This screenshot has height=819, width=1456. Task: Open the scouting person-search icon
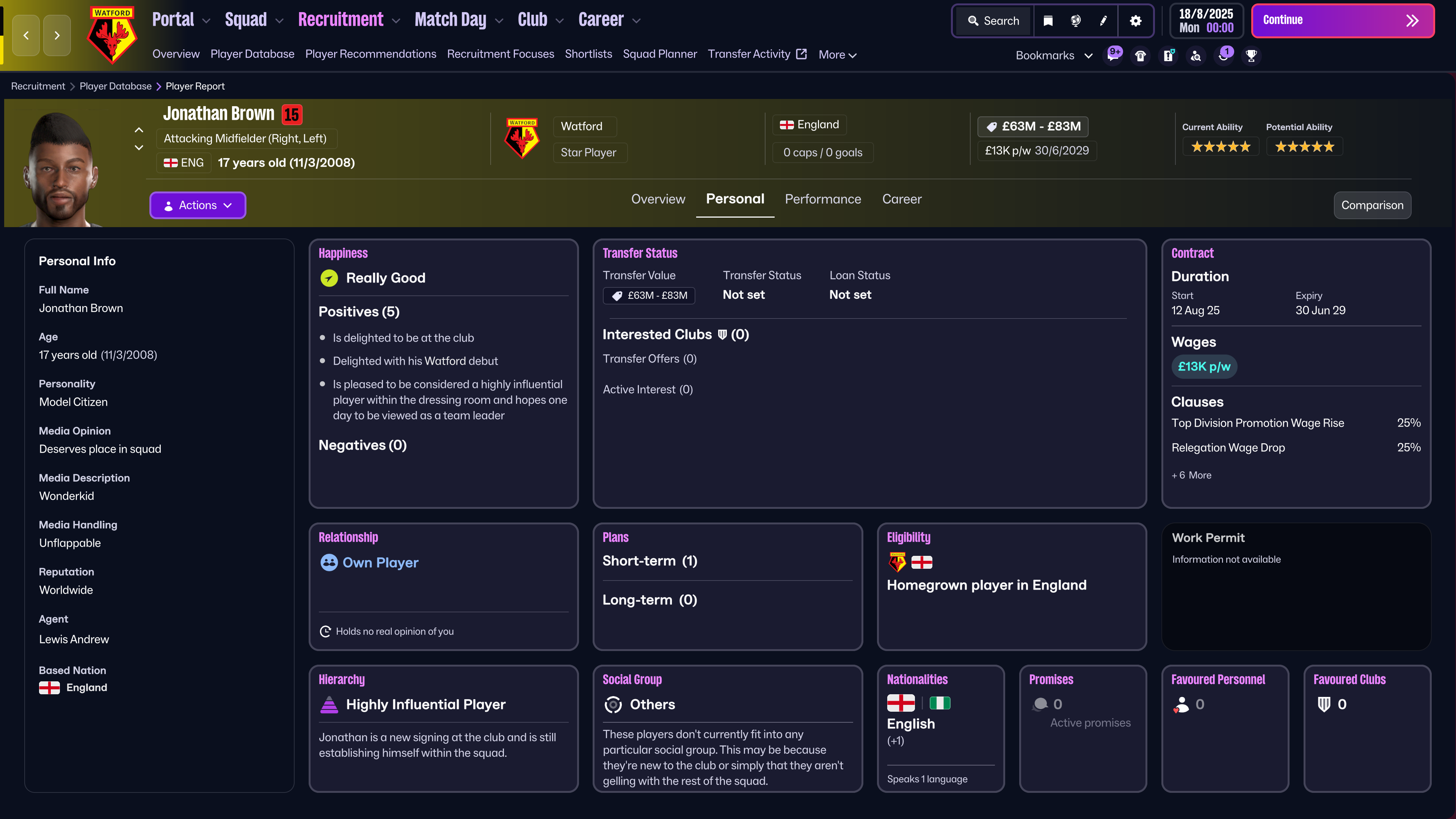point(1196,55)
